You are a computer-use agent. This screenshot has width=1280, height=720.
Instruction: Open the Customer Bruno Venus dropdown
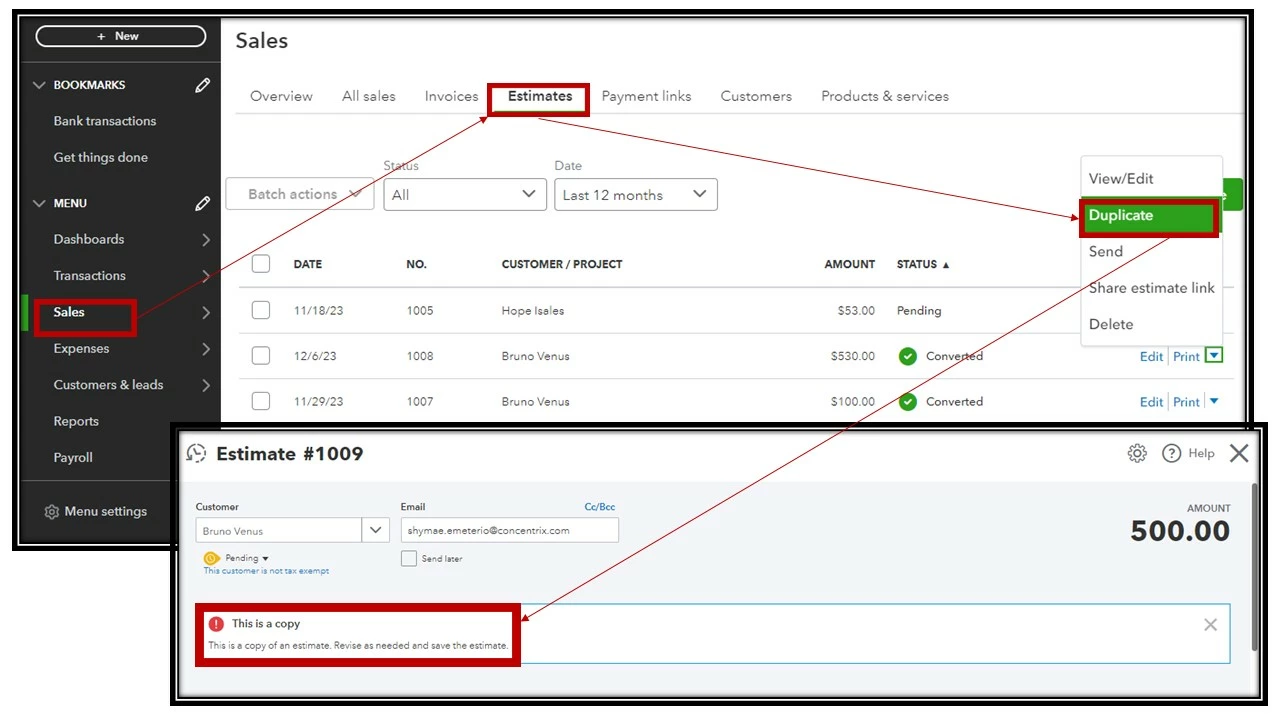[292, 531]
